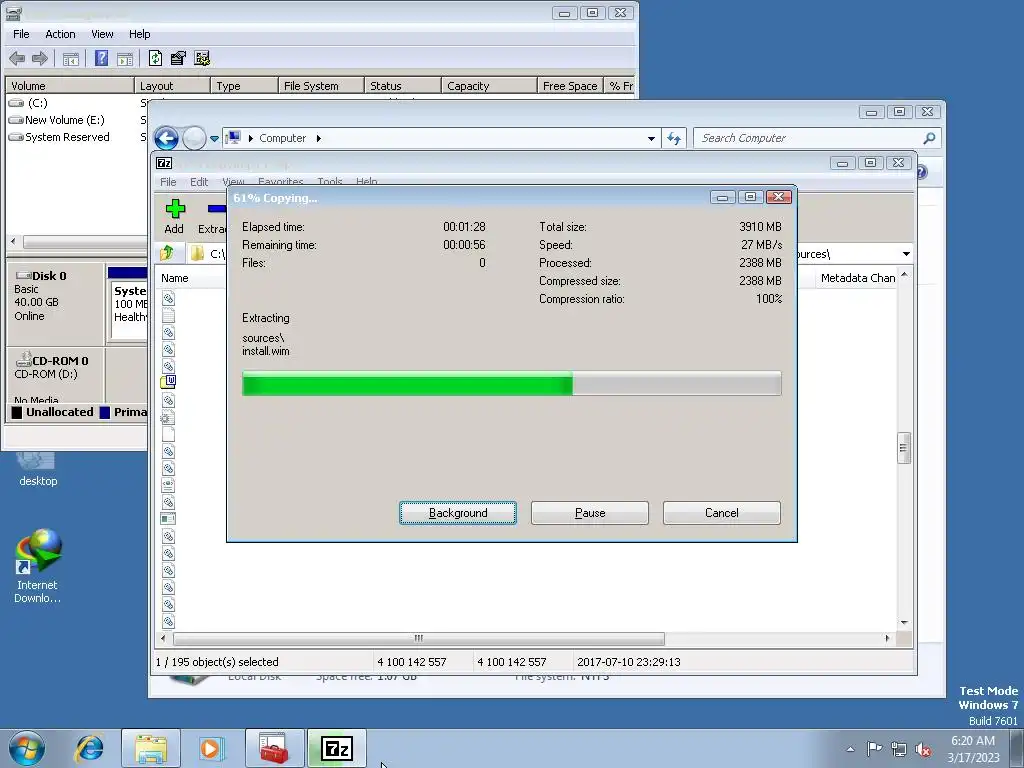Open the File menu in 7-Zip
The width and height of the screenshot is (1024, 768).
pos(168,182)
